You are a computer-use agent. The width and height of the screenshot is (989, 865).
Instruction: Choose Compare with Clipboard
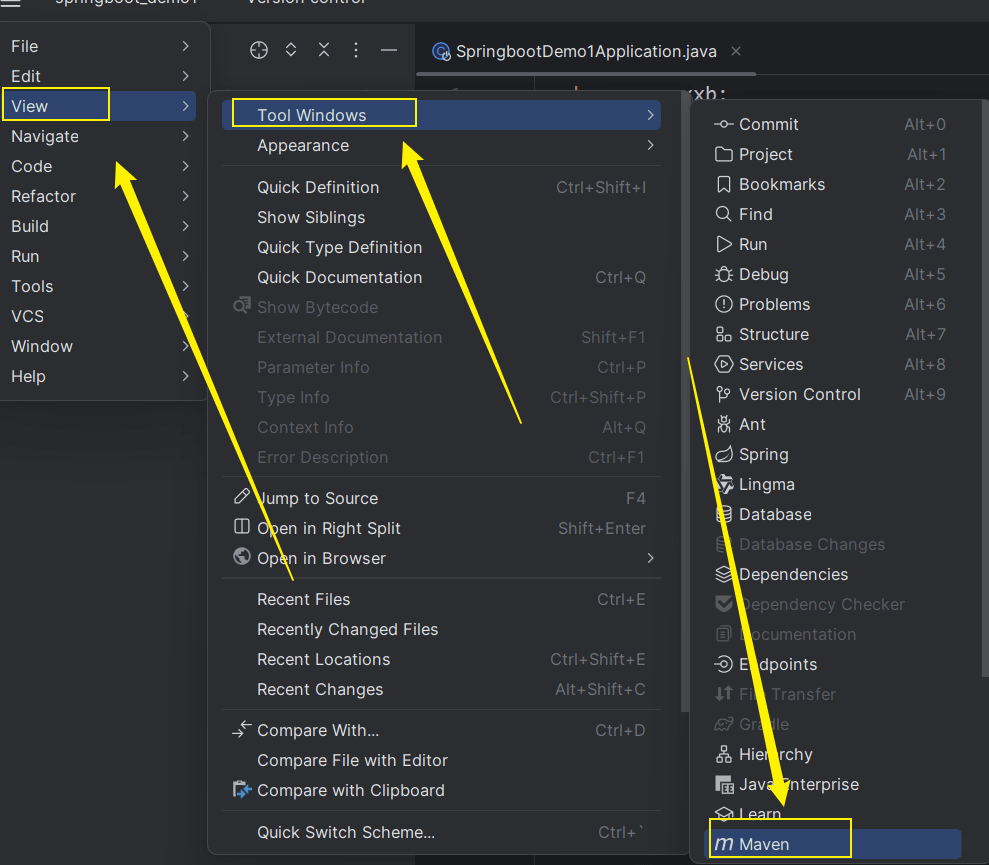[441, 791]
